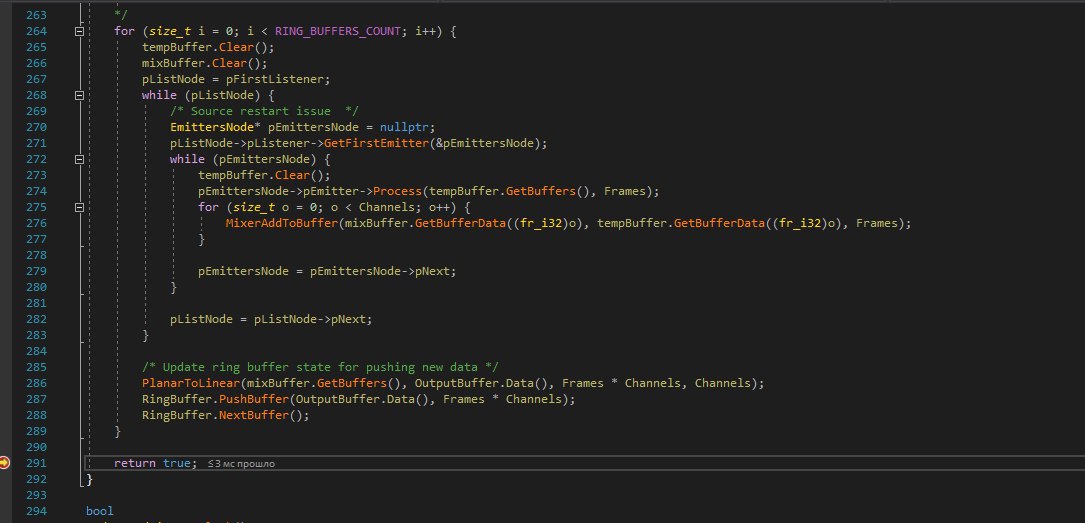Click the 'Update ring buffer state' comment

click(320, 367)
